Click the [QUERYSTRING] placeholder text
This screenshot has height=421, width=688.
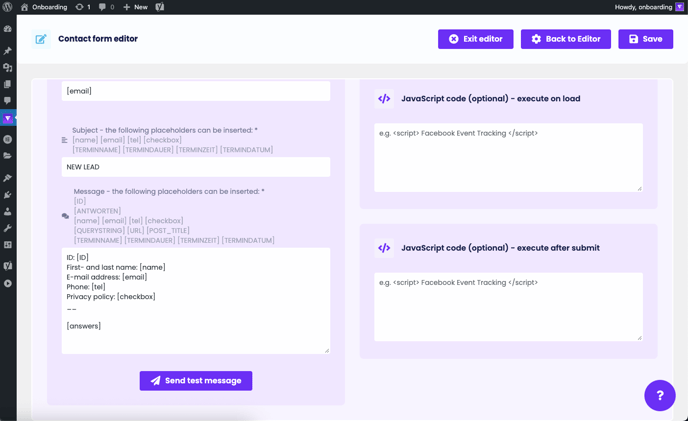[99, 230]
